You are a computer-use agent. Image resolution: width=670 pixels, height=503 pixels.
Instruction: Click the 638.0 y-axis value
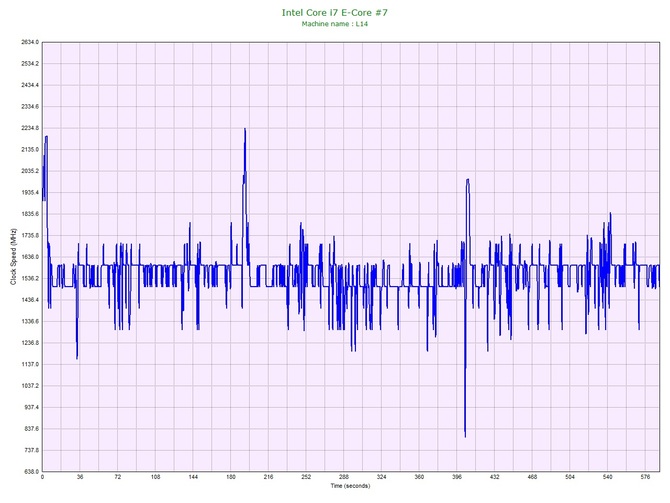31,471
